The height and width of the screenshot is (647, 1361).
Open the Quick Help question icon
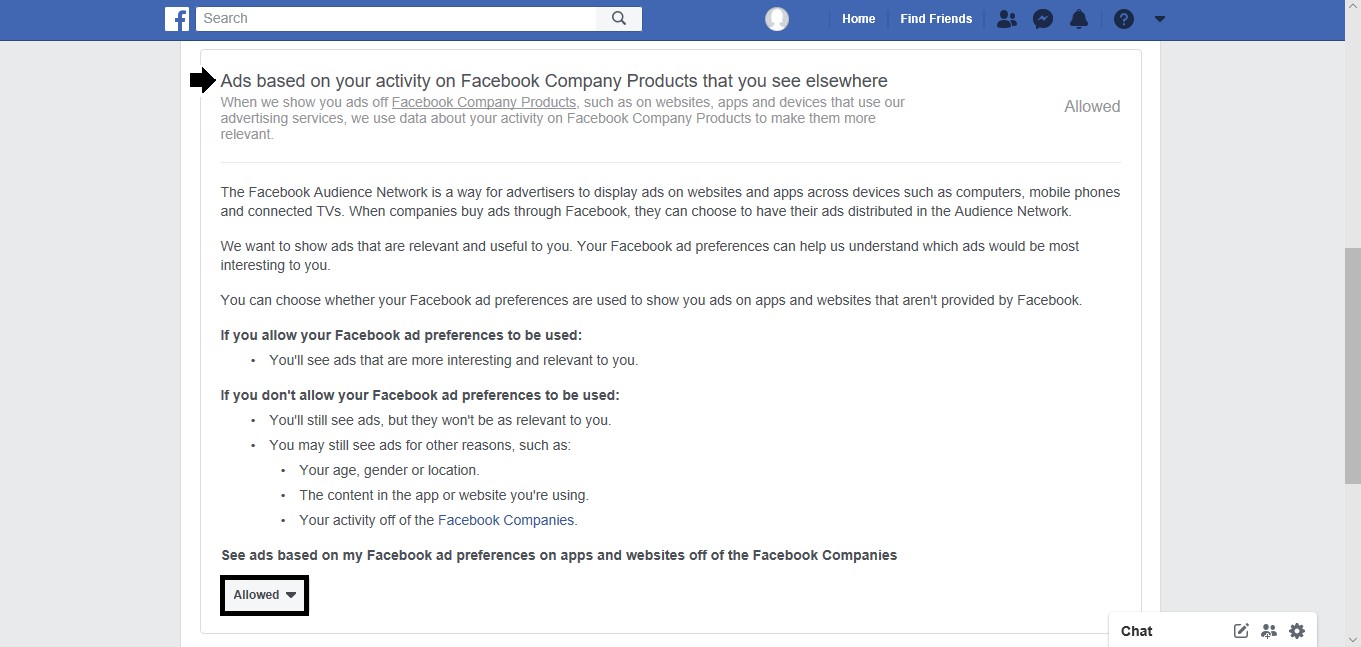point(1124,19)
